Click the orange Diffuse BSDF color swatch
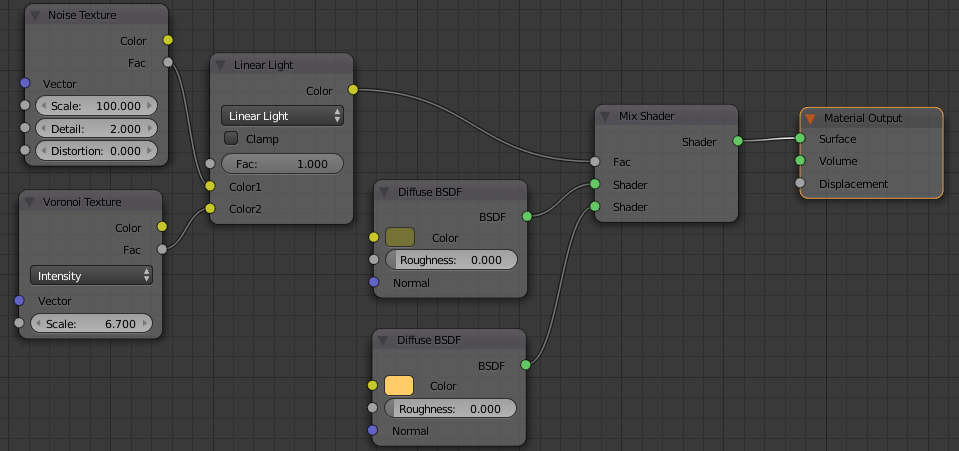The height and width of the screenshot is (451, 959). point(399,386)
